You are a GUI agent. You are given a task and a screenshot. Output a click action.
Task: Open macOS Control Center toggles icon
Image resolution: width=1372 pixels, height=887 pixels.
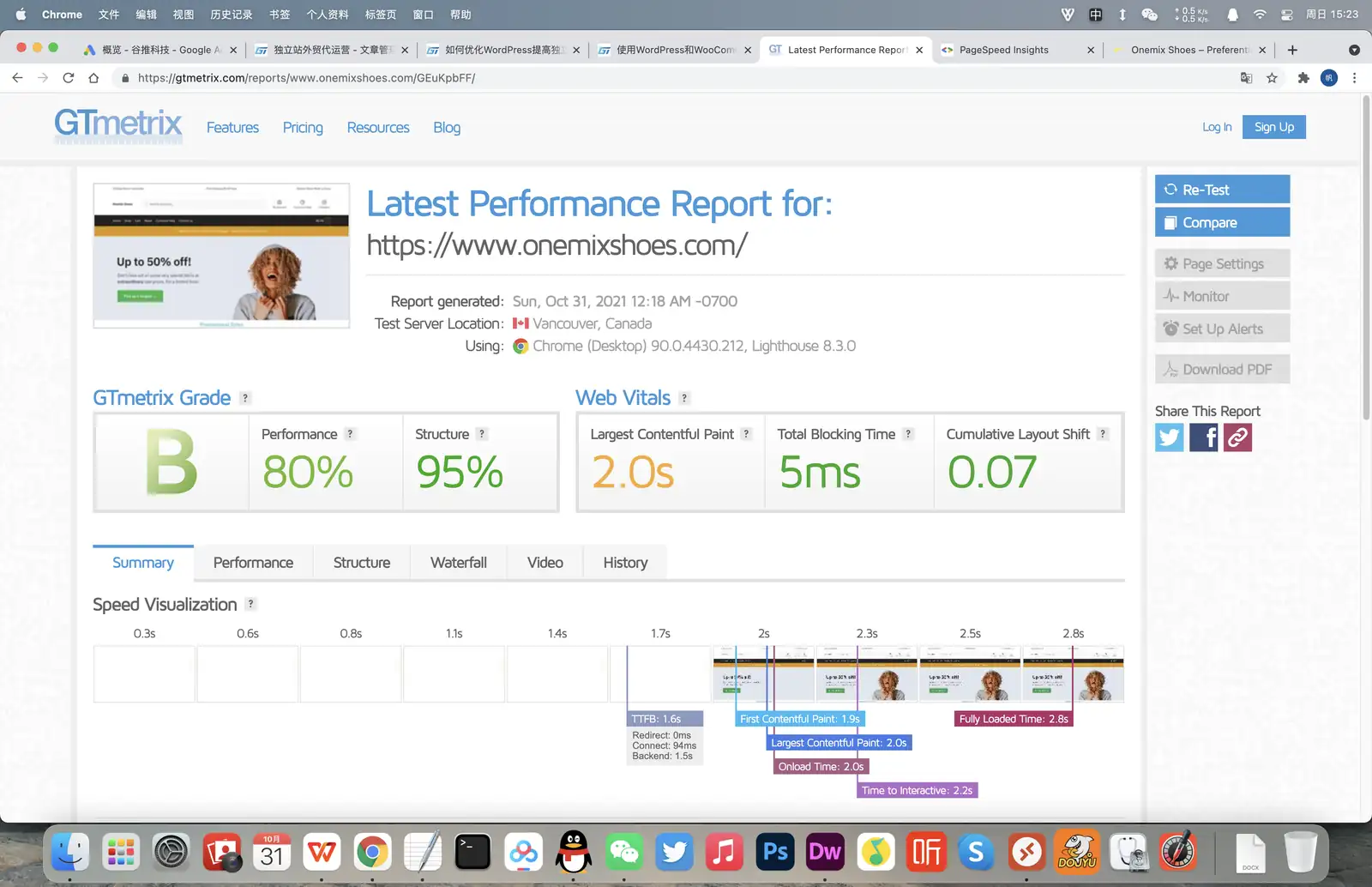(1286, 15)
